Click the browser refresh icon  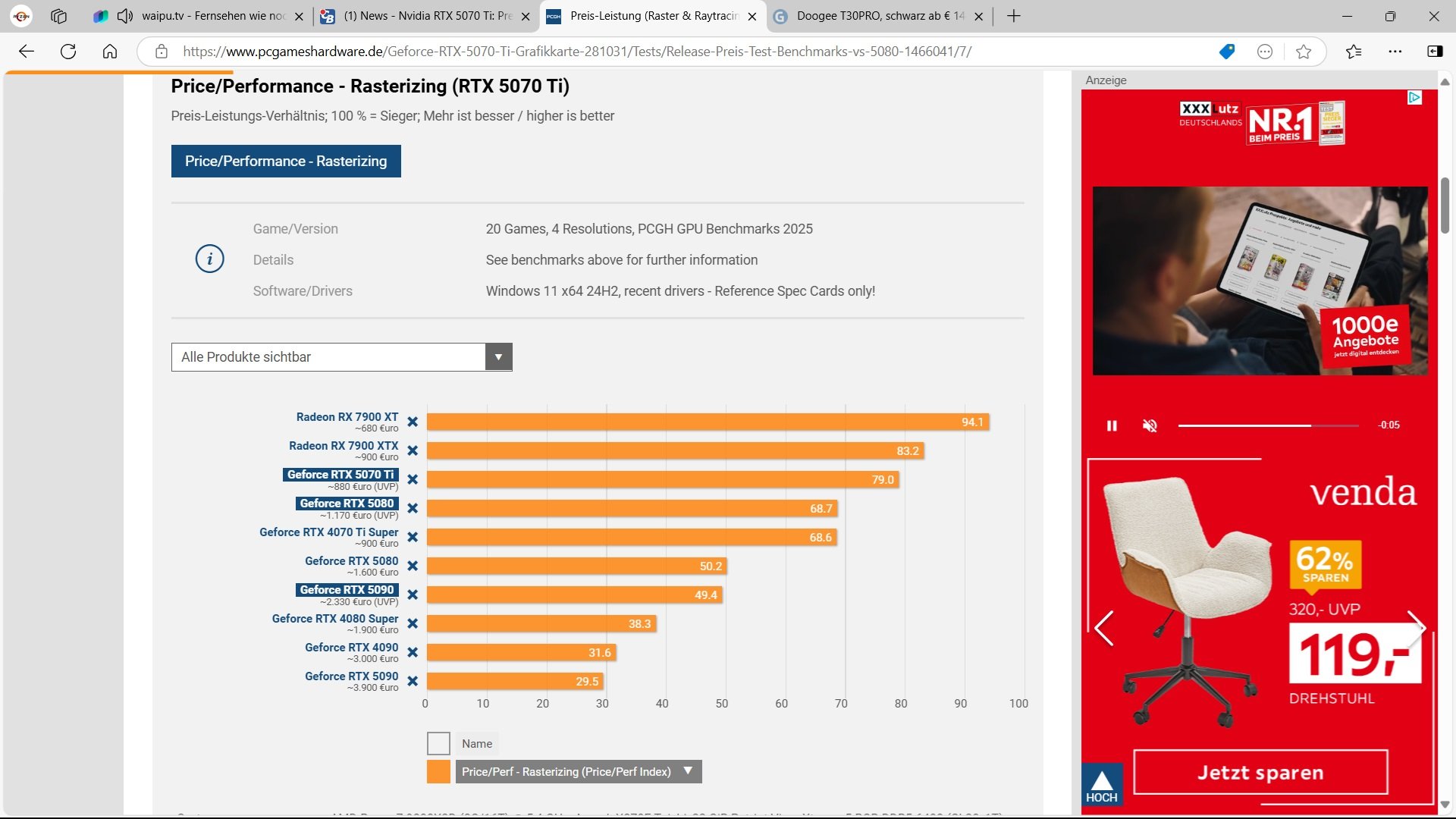point(68,52)
